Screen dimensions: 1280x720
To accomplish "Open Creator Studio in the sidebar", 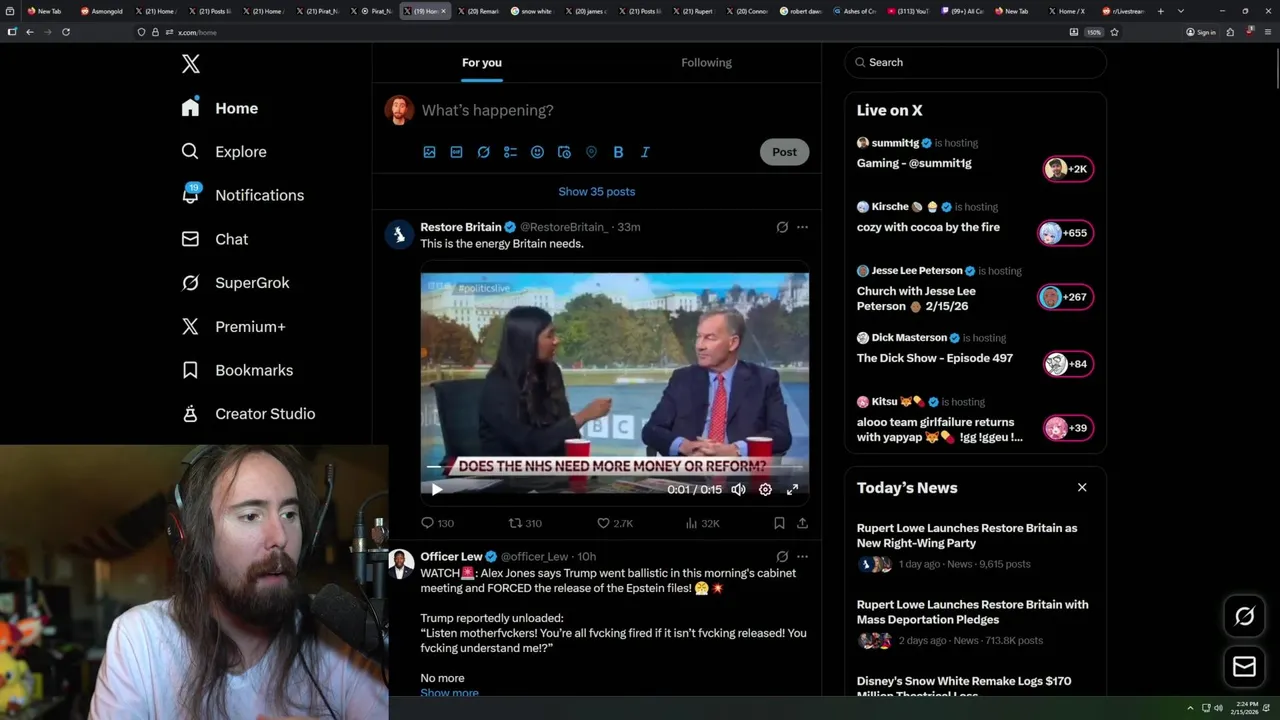I will tap(248, 414).
